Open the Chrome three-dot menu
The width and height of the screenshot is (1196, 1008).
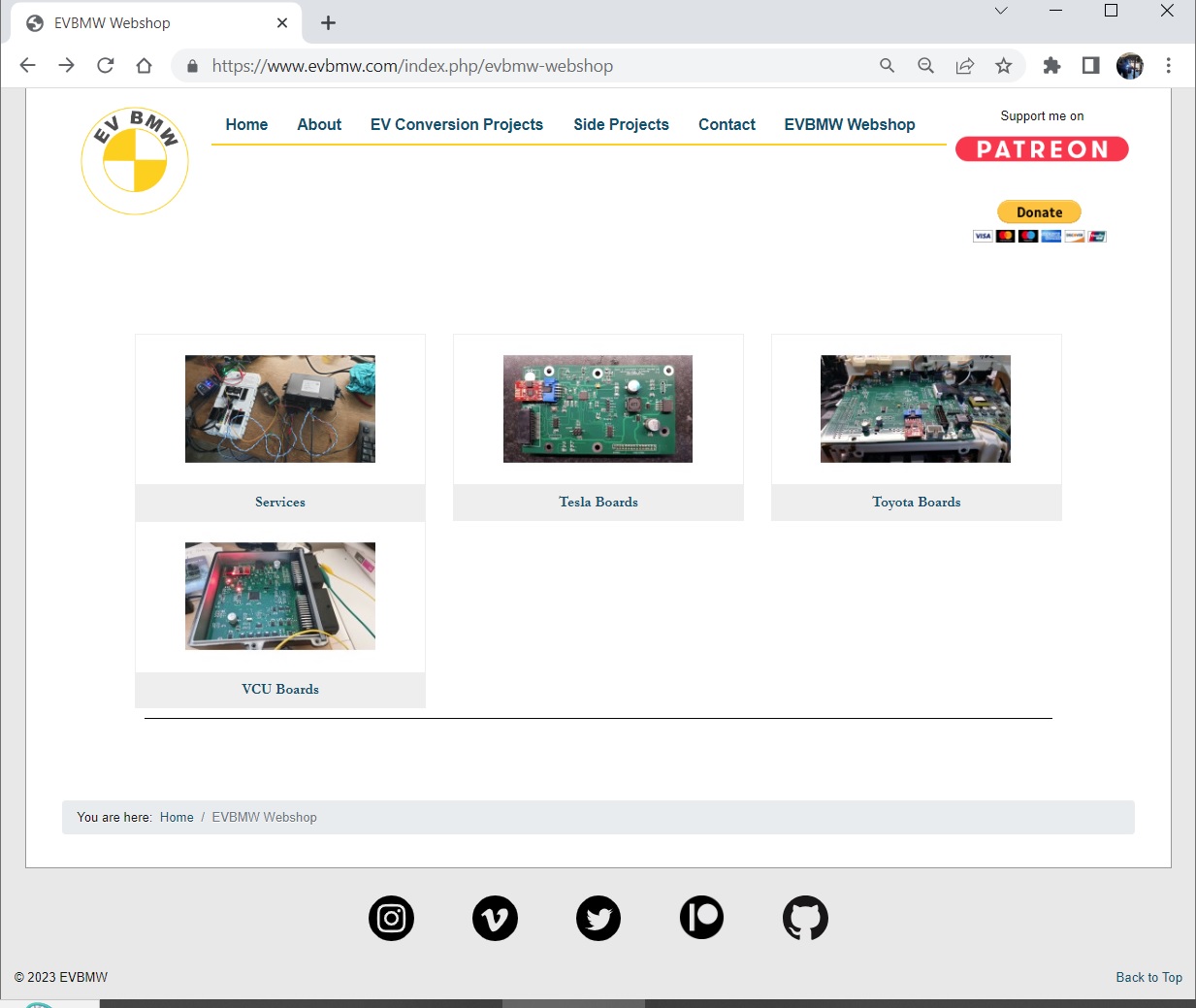(1168, 66)
